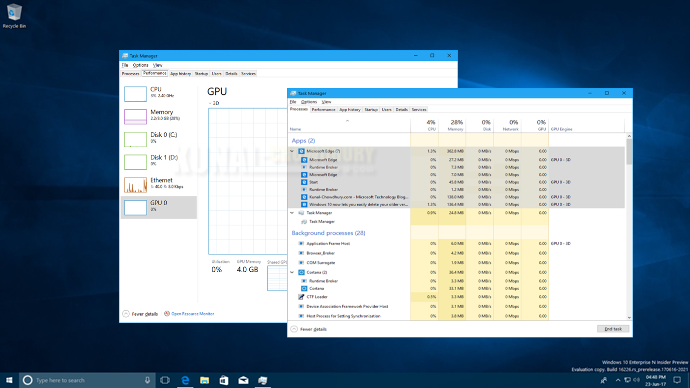The height and width of the screenshot is (388, 690).
Task: Click the Apps (2) group heading
Action: 303,141
